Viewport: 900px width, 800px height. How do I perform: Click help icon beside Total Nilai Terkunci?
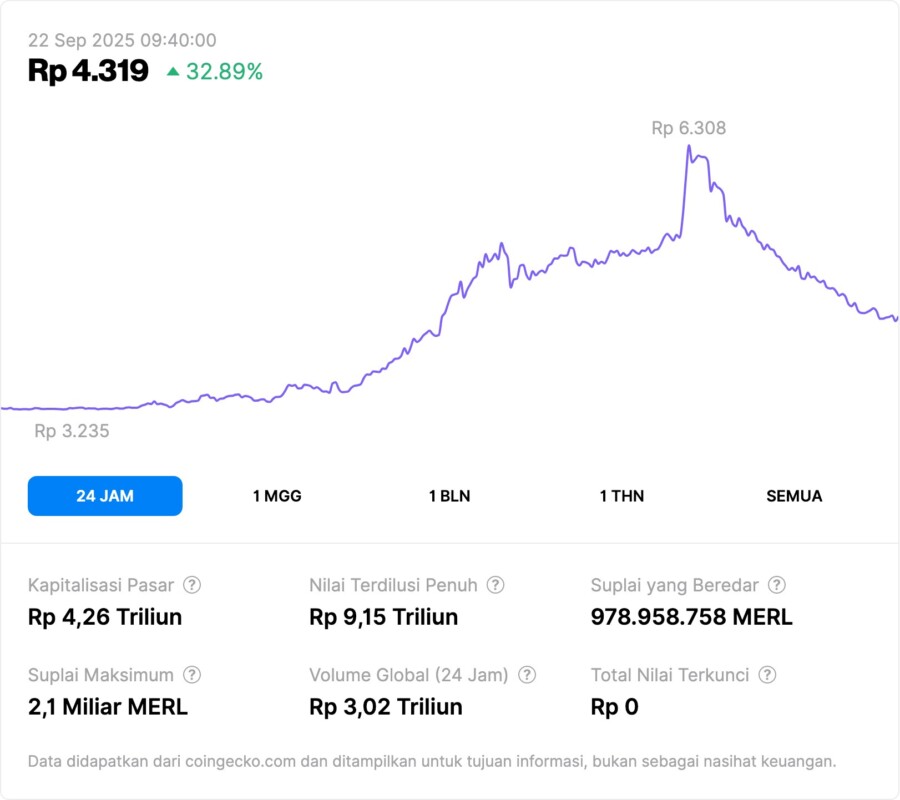coord(767,675)
